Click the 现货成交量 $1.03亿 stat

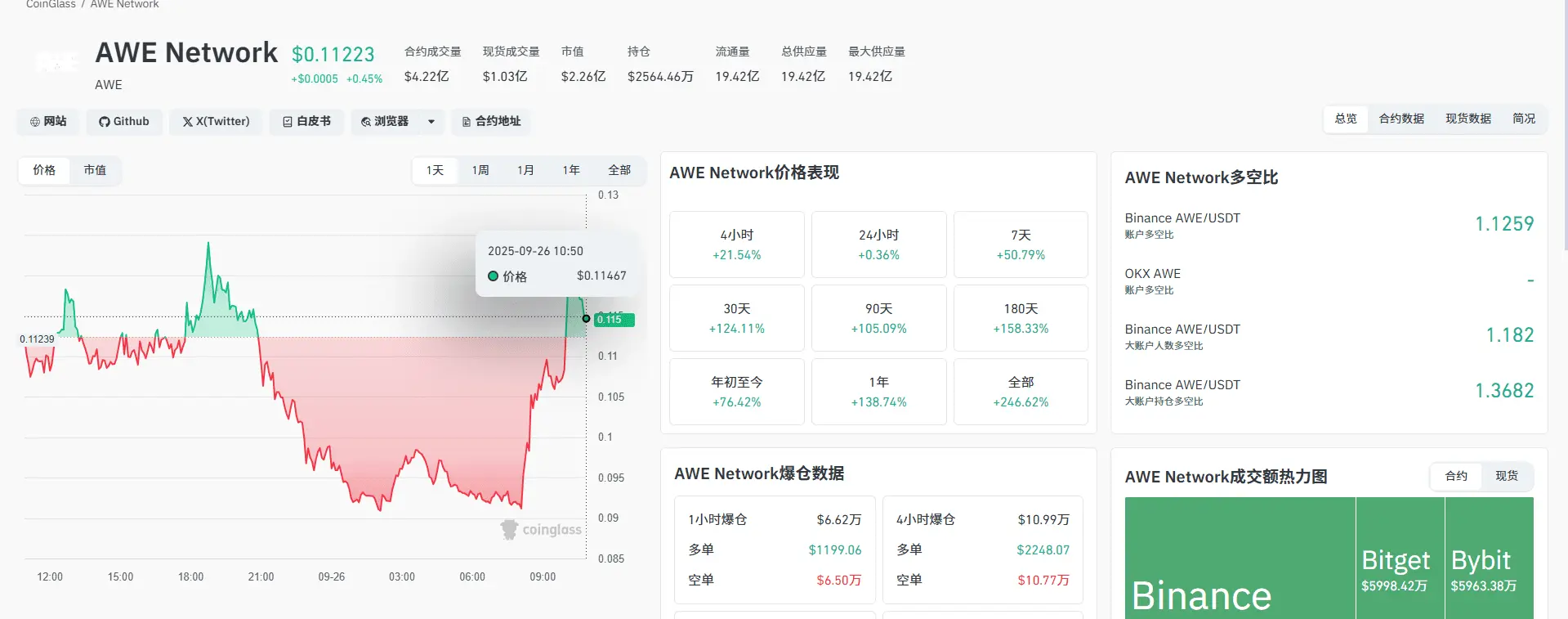tap(511, 65)
